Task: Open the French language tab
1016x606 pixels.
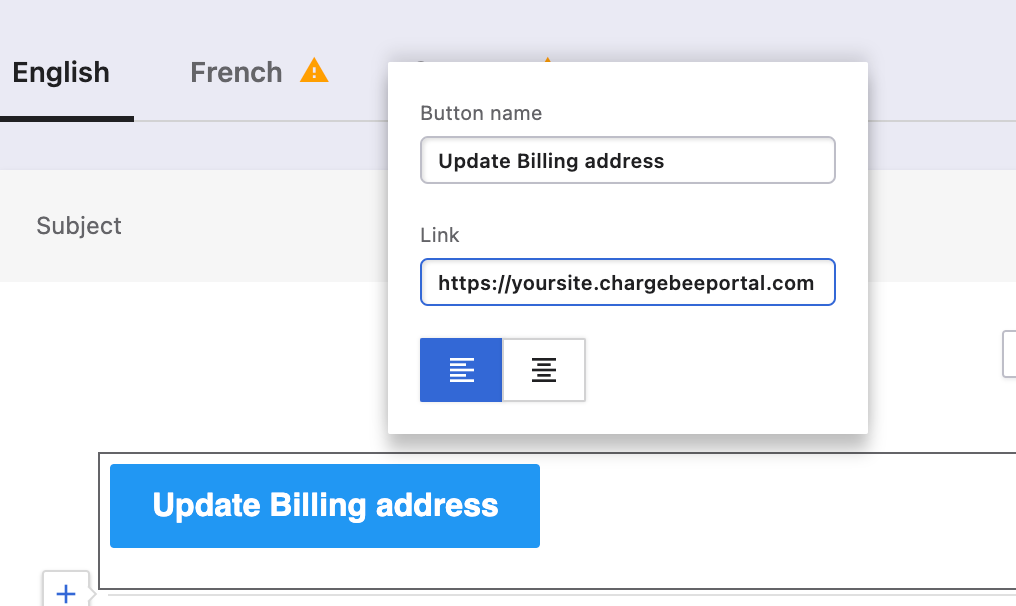Action: pos(236,73)
